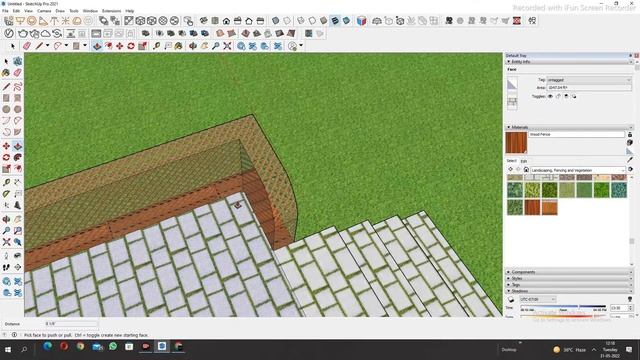
Task: Open the Draw menu
Action: 60,11
